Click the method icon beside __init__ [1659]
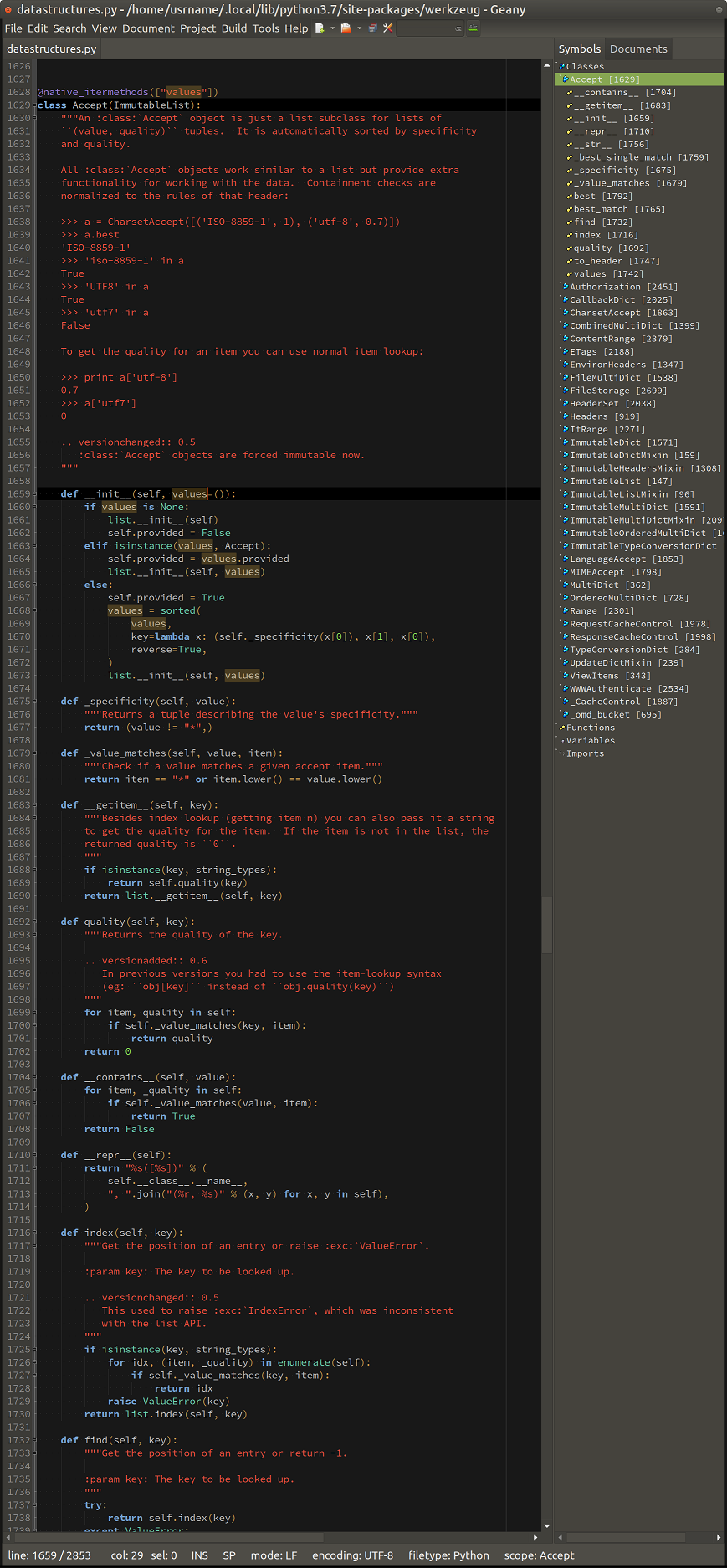This screenshot has width=727, height=1568. tap(570, 119)
